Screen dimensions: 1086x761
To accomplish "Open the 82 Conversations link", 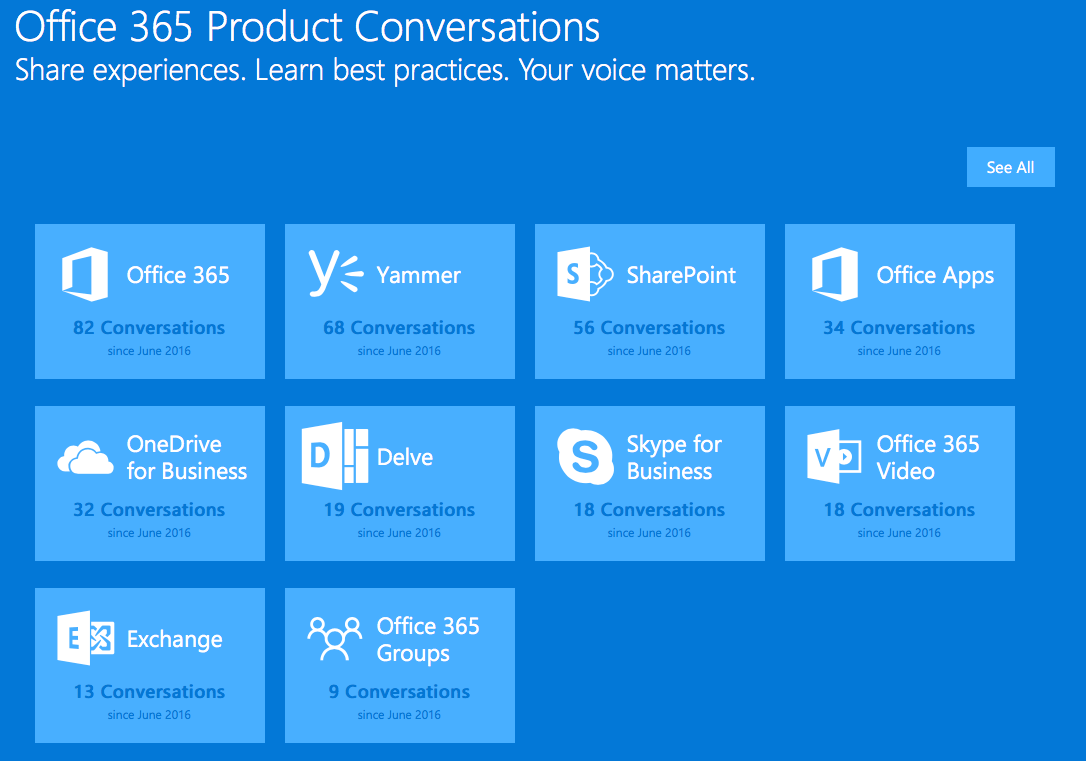I will (149, 328).
